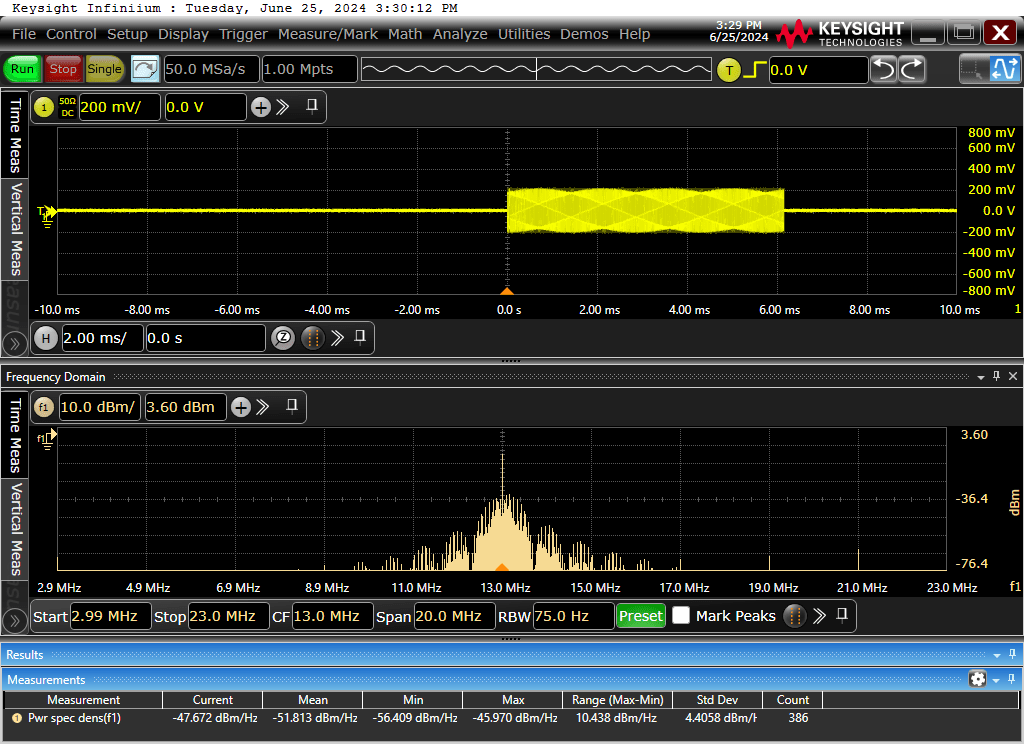Click the Redo arrow in the top toolbar
This screenshot has height=744, width=1024.
click(912, 69)
